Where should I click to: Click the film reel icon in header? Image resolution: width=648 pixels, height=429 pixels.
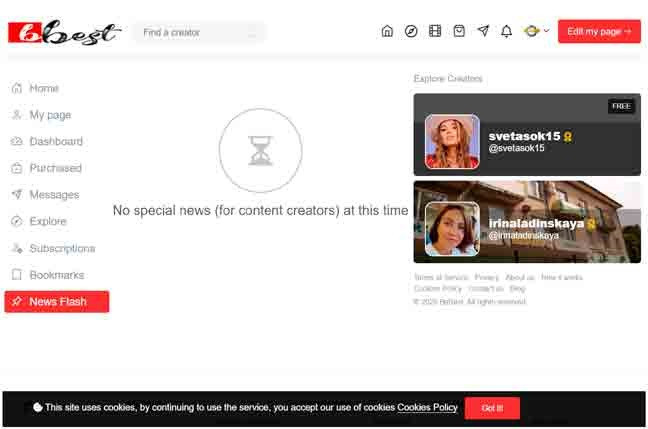pyautogui.click(x=435, y=31)
